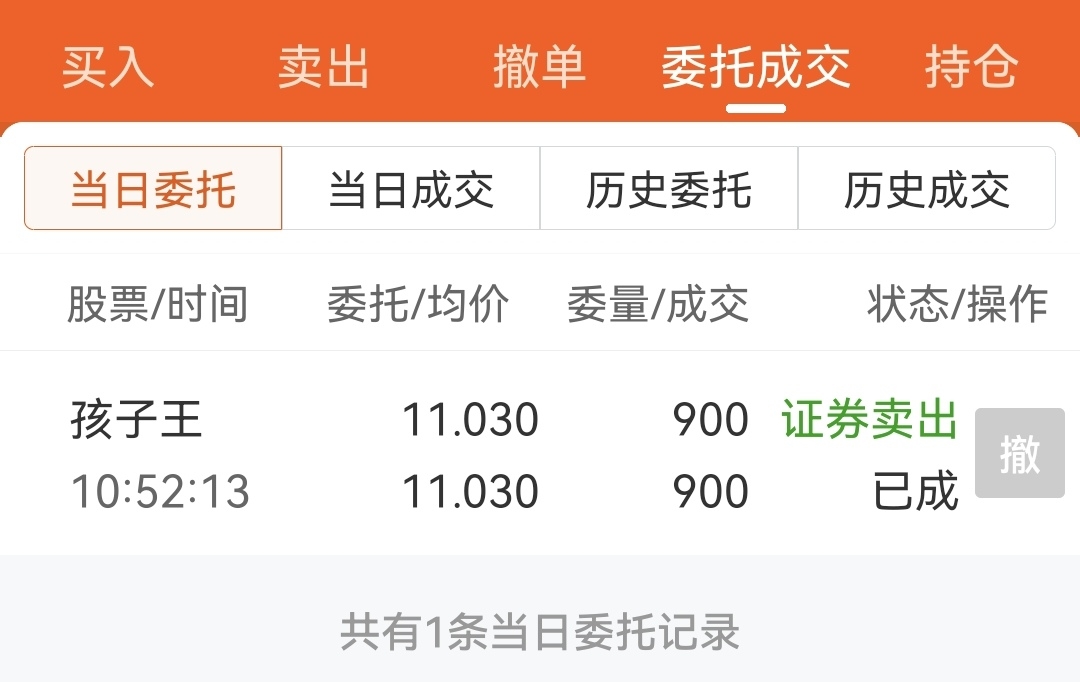Go to the 撤单 tab
Image resolution: width=1080 pixels, height=682 pixels.
point(539,67)
